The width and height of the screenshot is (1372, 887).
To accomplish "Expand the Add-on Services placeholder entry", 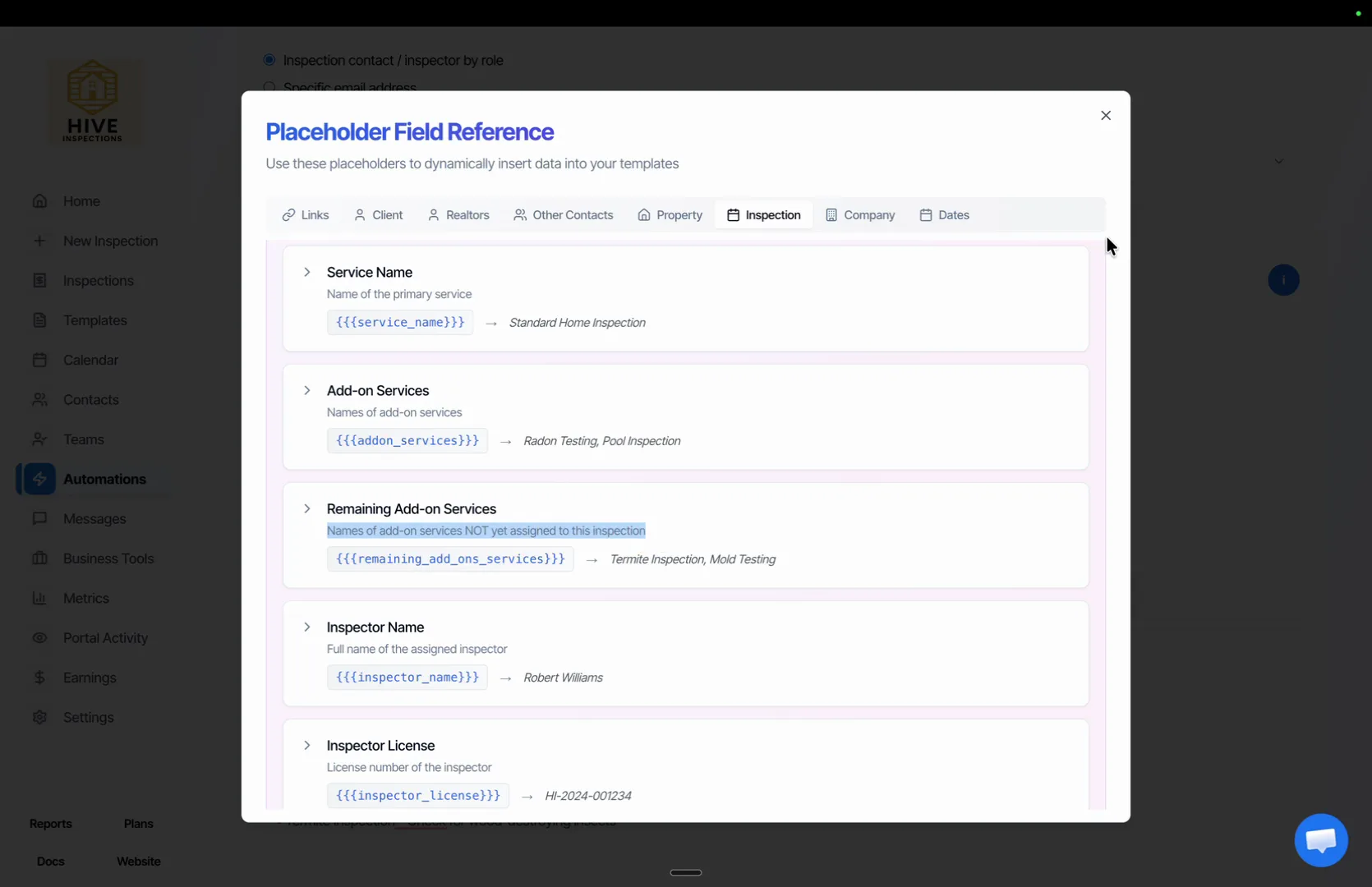I will point(307,390).
